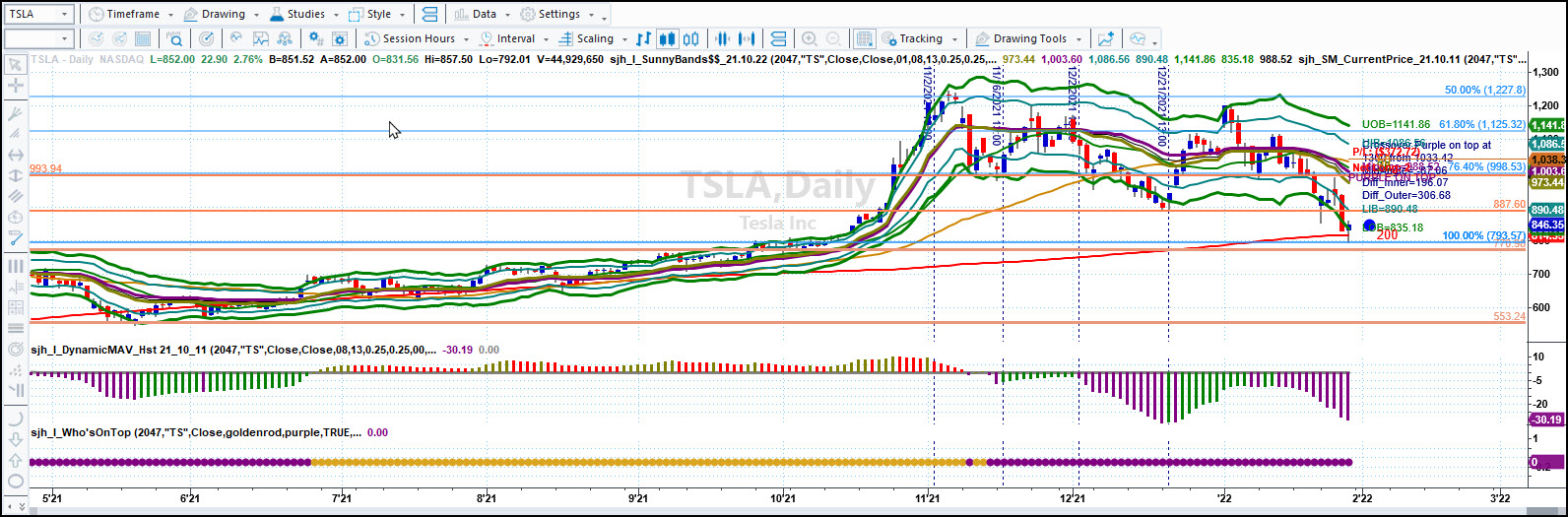Select the crosshair tool in left sidebar
Image resolution: width=1568 pixels, height=517 pixels.
coord(16,86)
